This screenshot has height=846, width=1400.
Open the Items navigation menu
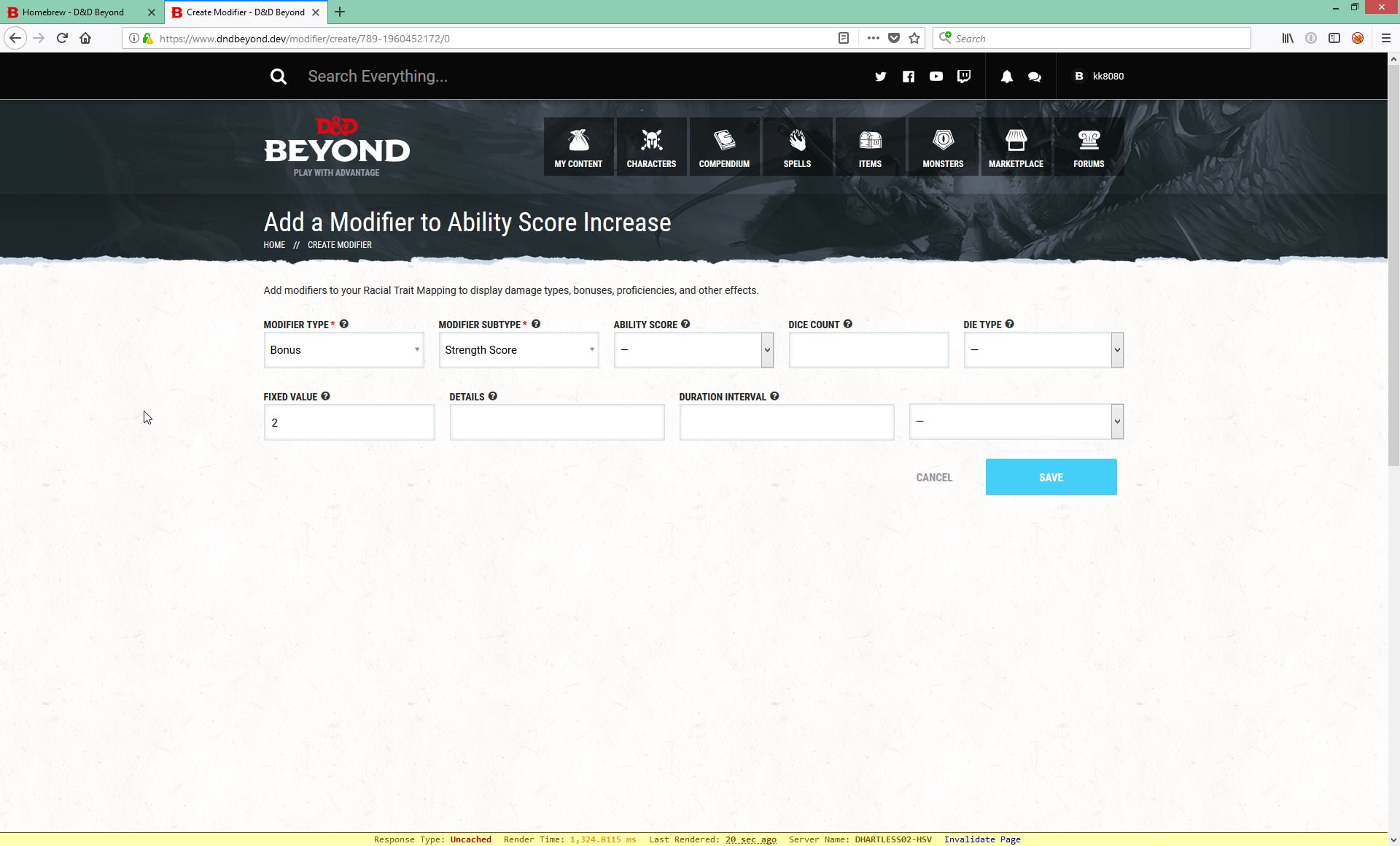coord(870,147)
